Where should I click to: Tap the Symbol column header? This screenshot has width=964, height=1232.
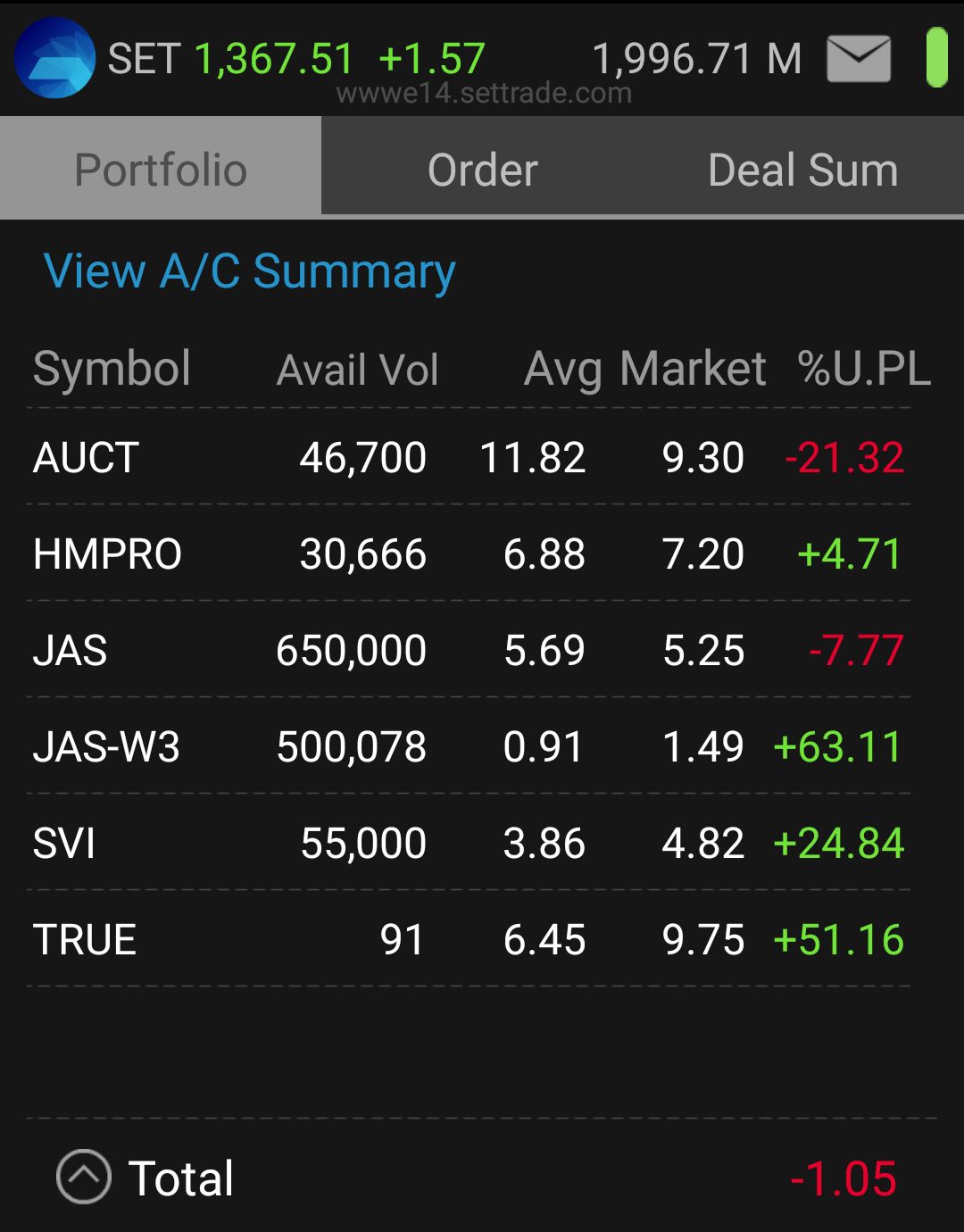tap(112, 368)
